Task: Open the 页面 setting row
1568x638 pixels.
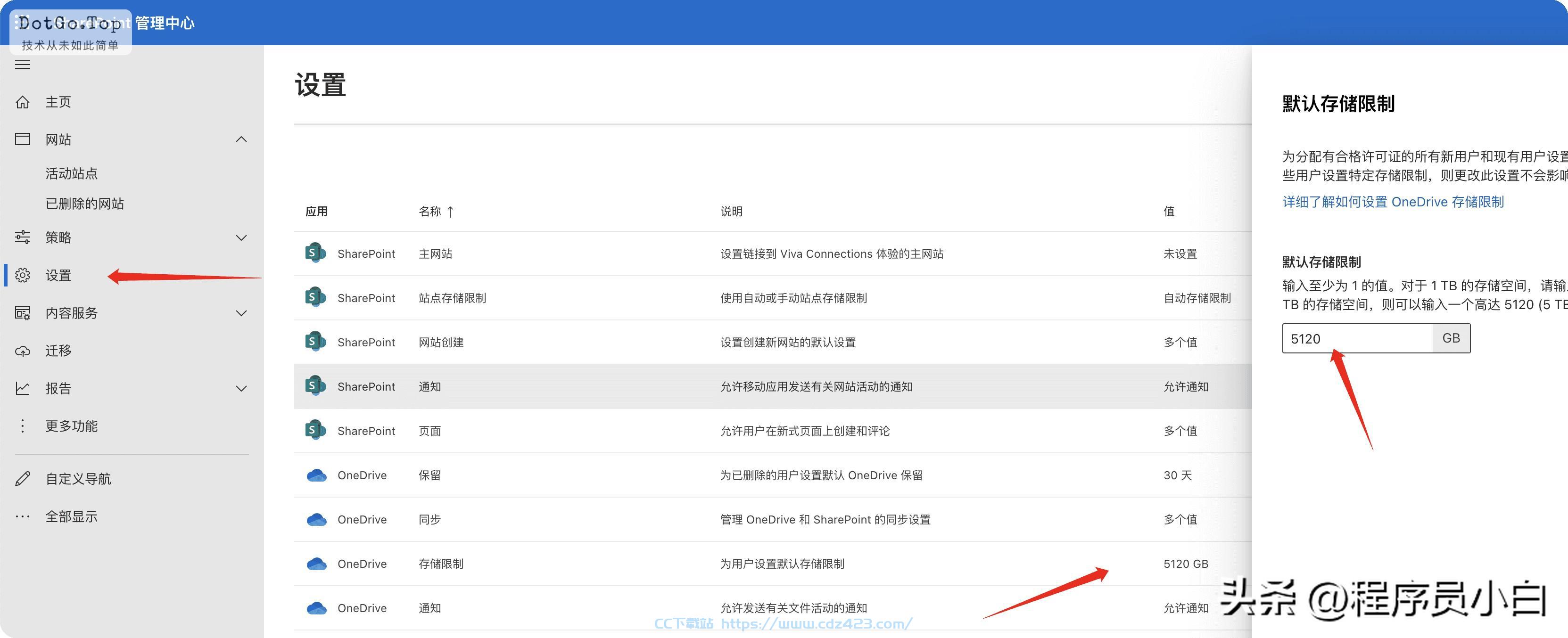Action: 772,431
